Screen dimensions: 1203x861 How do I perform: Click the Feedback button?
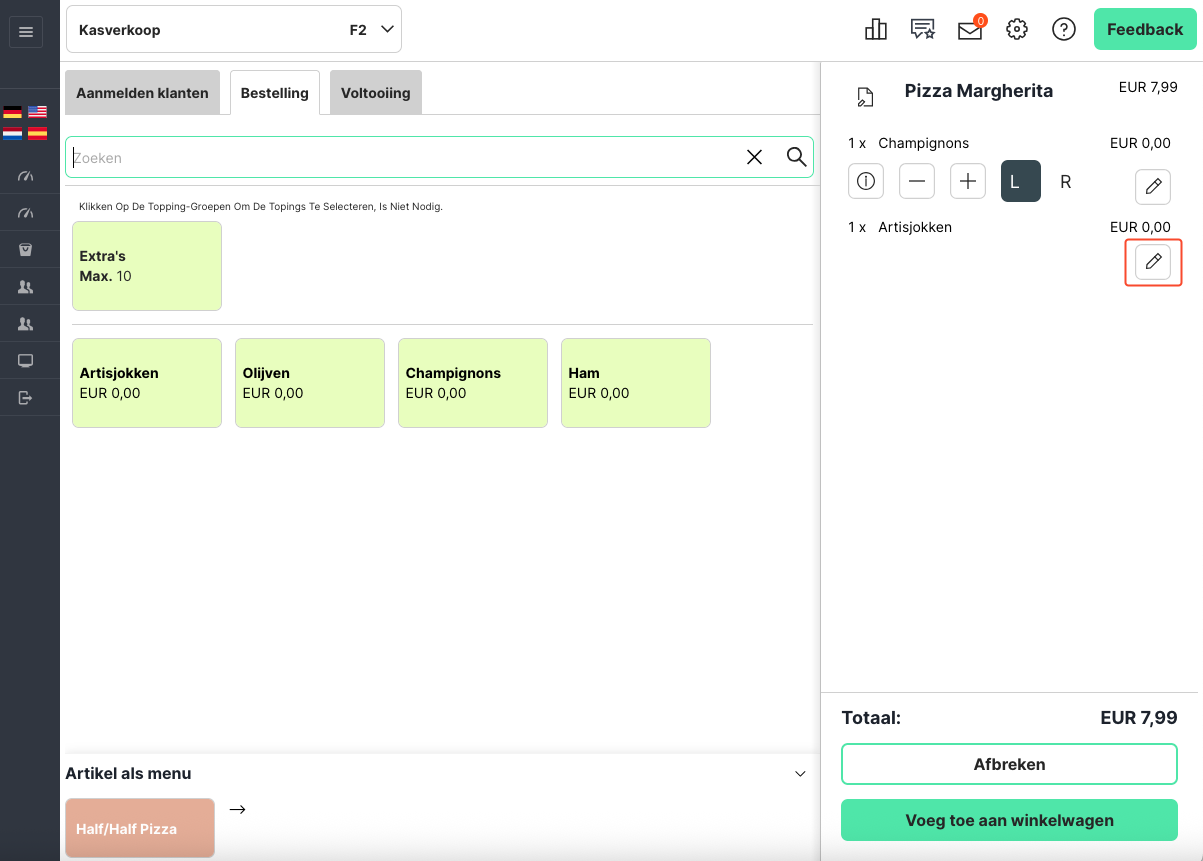point(1145,29)
